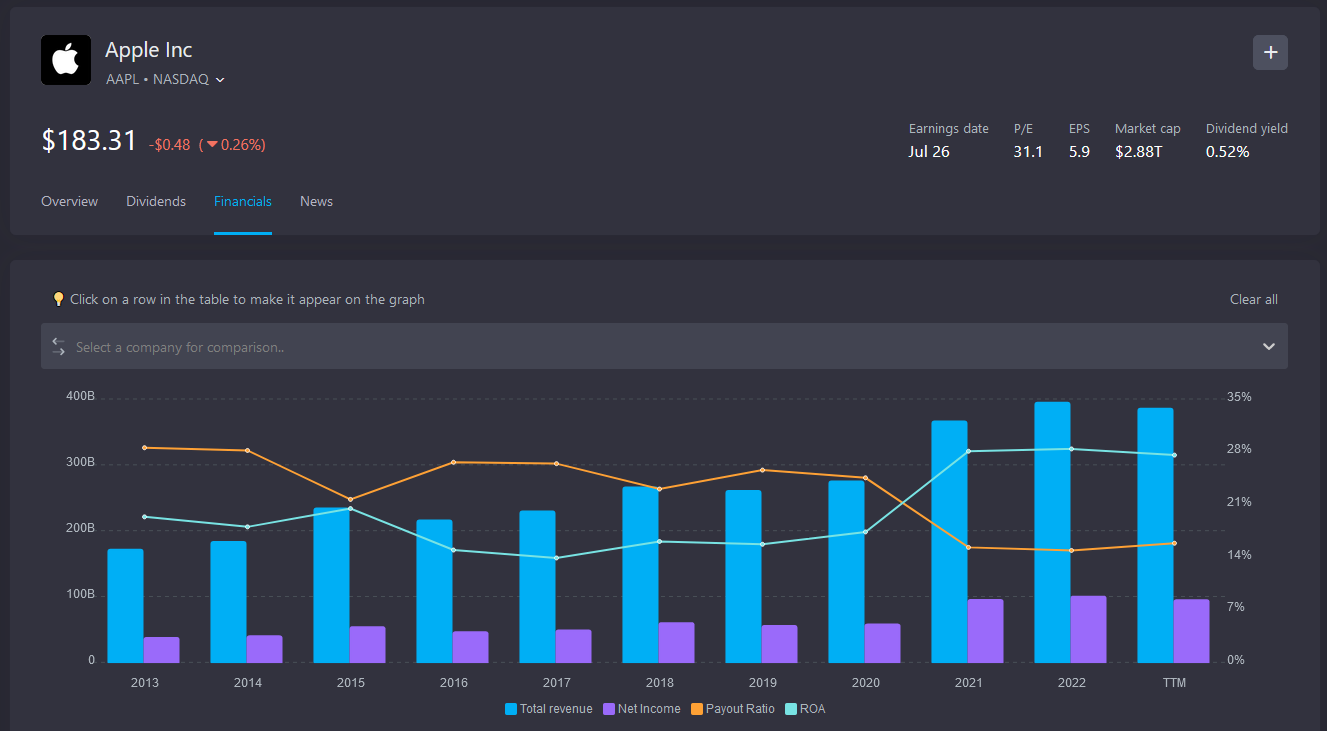Toggle Payout Ratio series in legend

point(733,709)
